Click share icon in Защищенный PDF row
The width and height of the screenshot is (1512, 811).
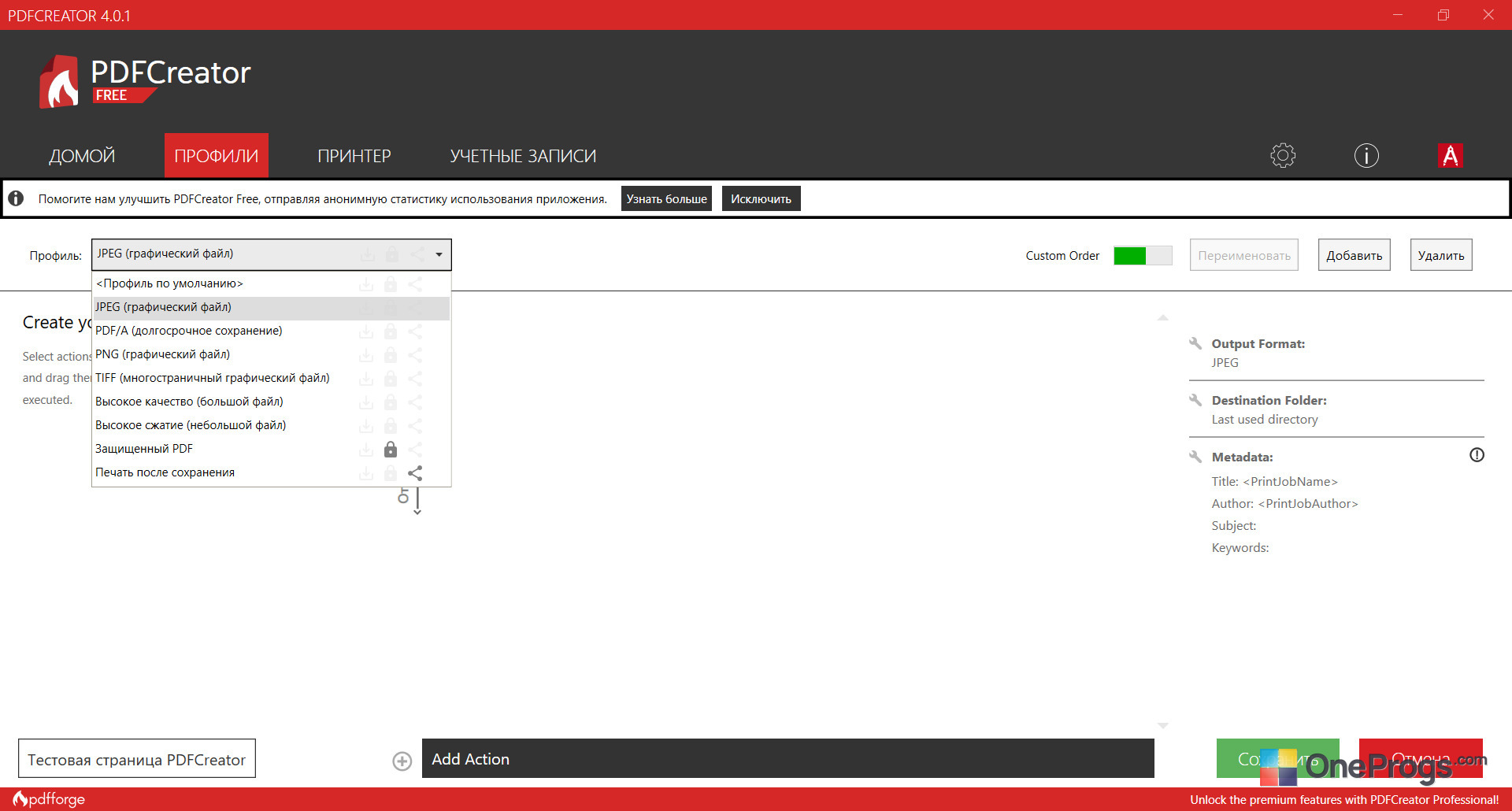click(x=415, y=449)
